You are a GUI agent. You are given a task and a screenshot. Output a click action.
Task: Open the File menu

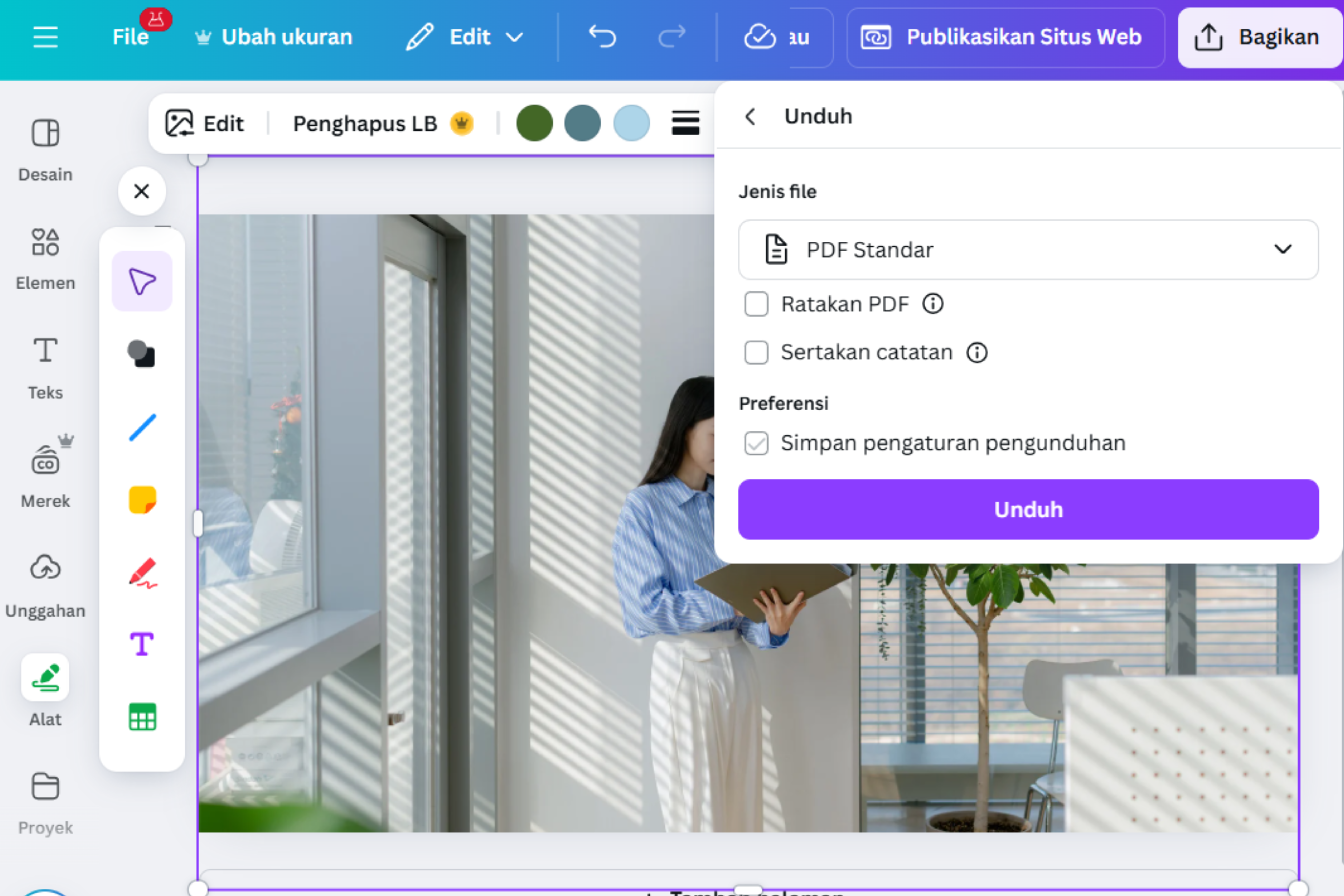point(130,37)
